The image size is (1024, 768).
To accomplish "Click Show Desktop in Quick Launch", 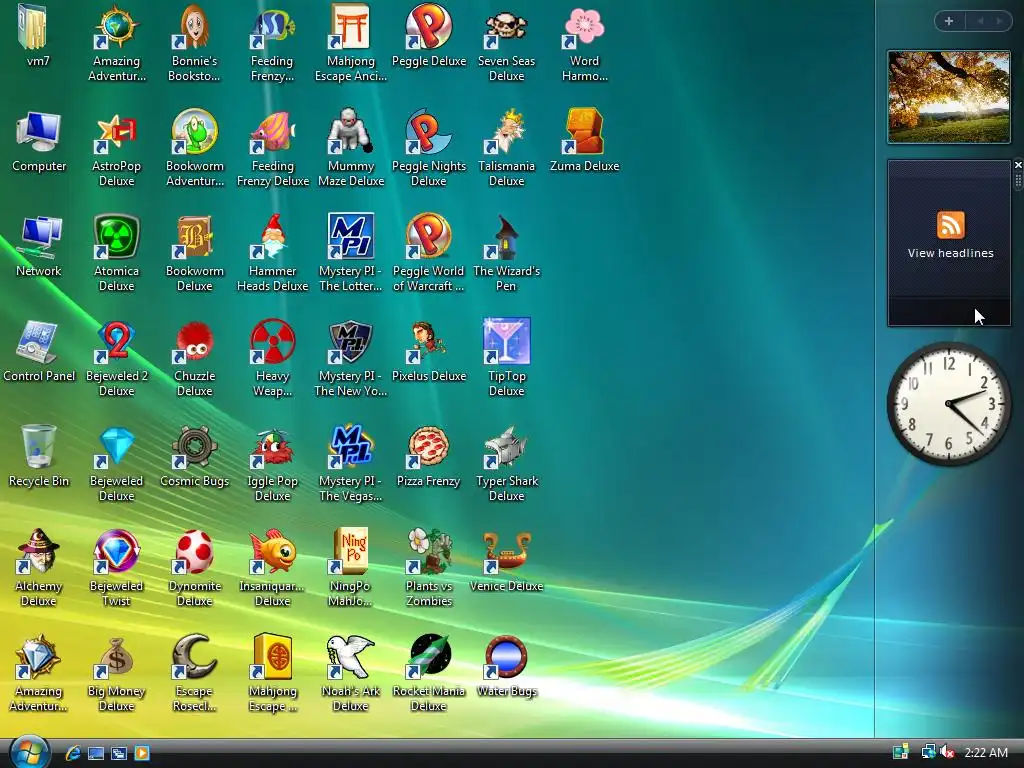I will (x=96, y=753).
